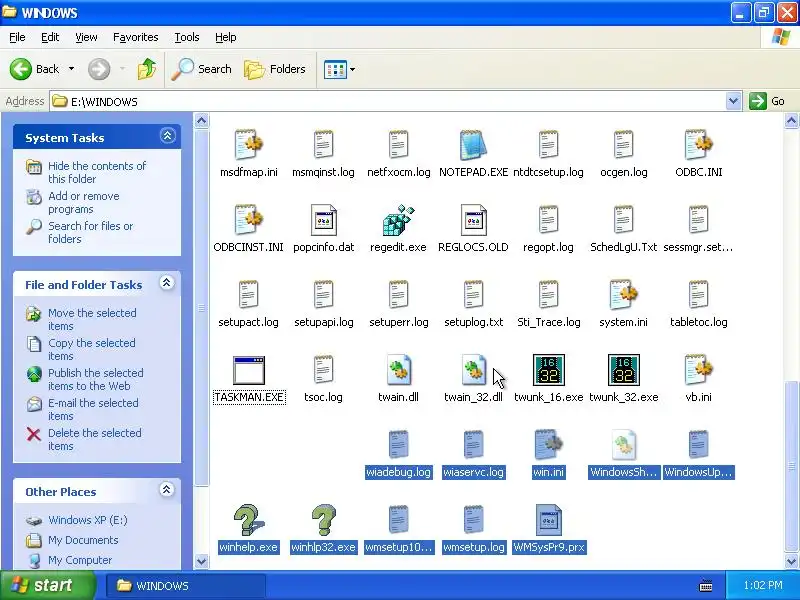Screen dimensions: 800x600
Task: Click the Go button
Action: pos(767,101)
